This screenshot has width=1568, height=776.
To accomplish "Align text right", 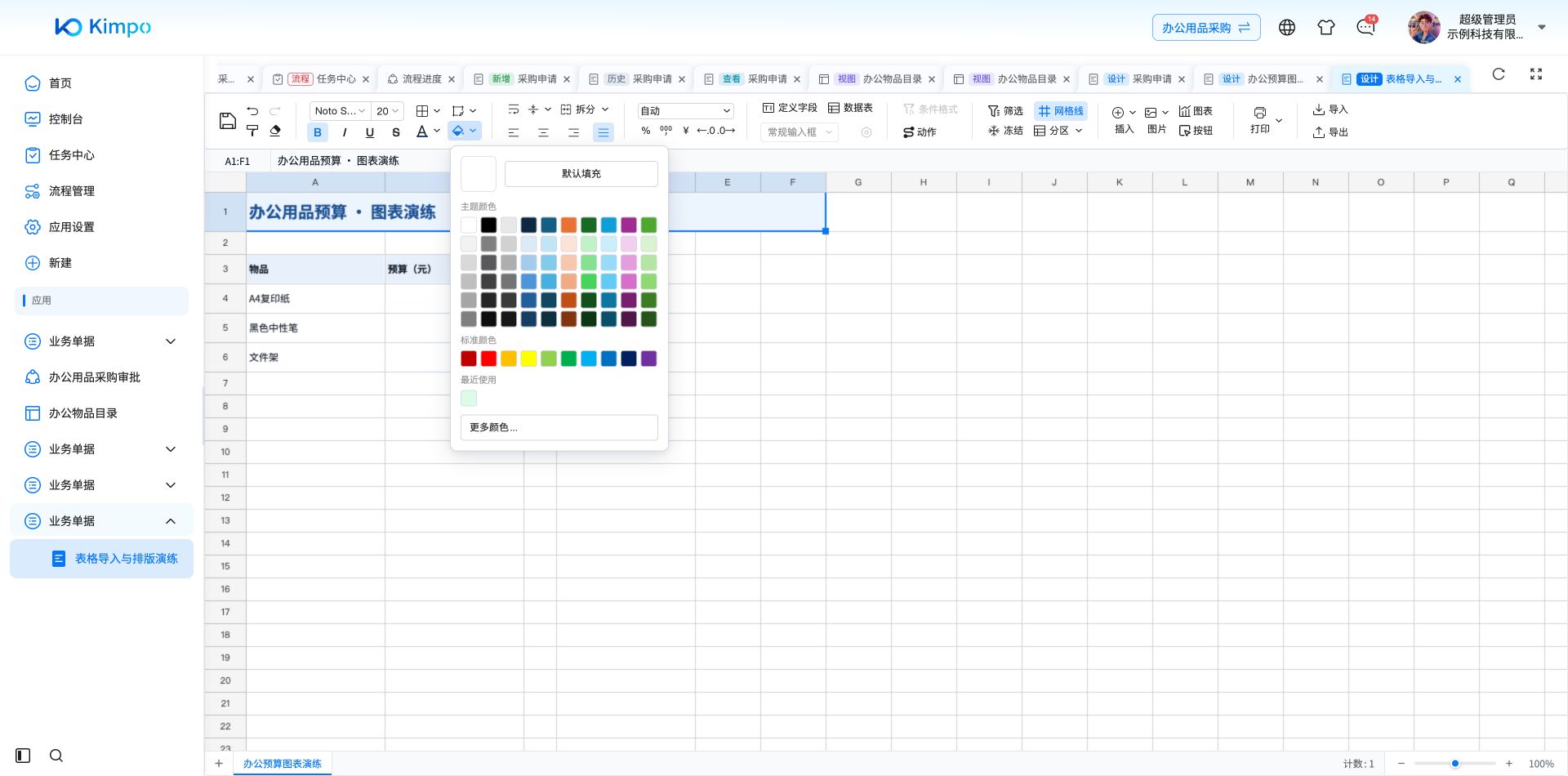I will [573, 132].
